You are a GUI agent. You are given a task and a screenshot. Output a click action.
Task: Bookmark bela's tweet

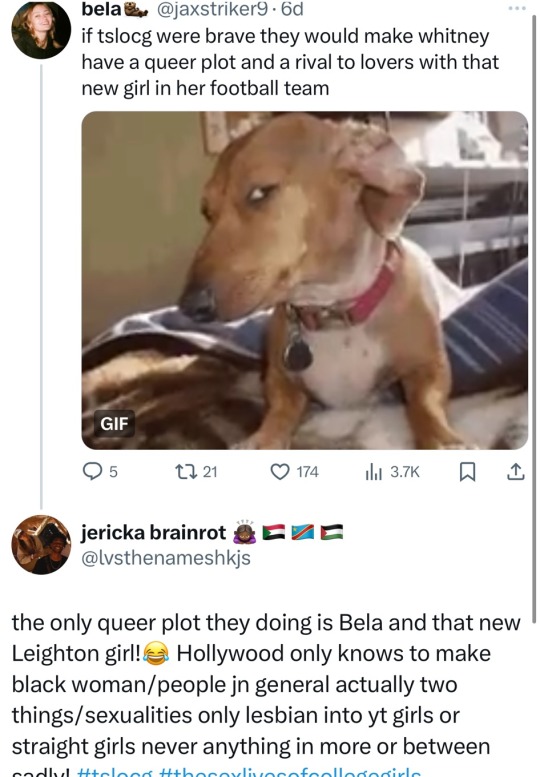pyautogui.click(x=467, y=472)
